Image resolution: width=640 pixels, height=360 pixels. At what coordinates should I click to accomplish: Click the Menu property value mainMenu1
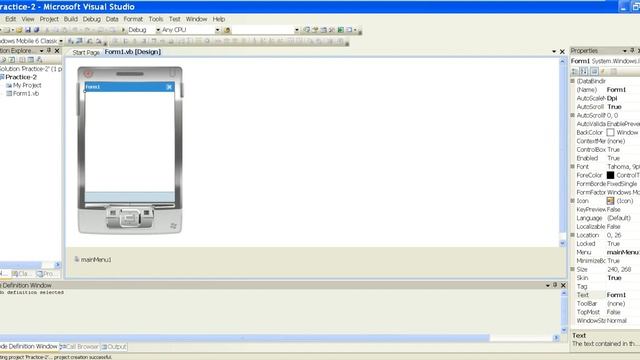(623, 252)
